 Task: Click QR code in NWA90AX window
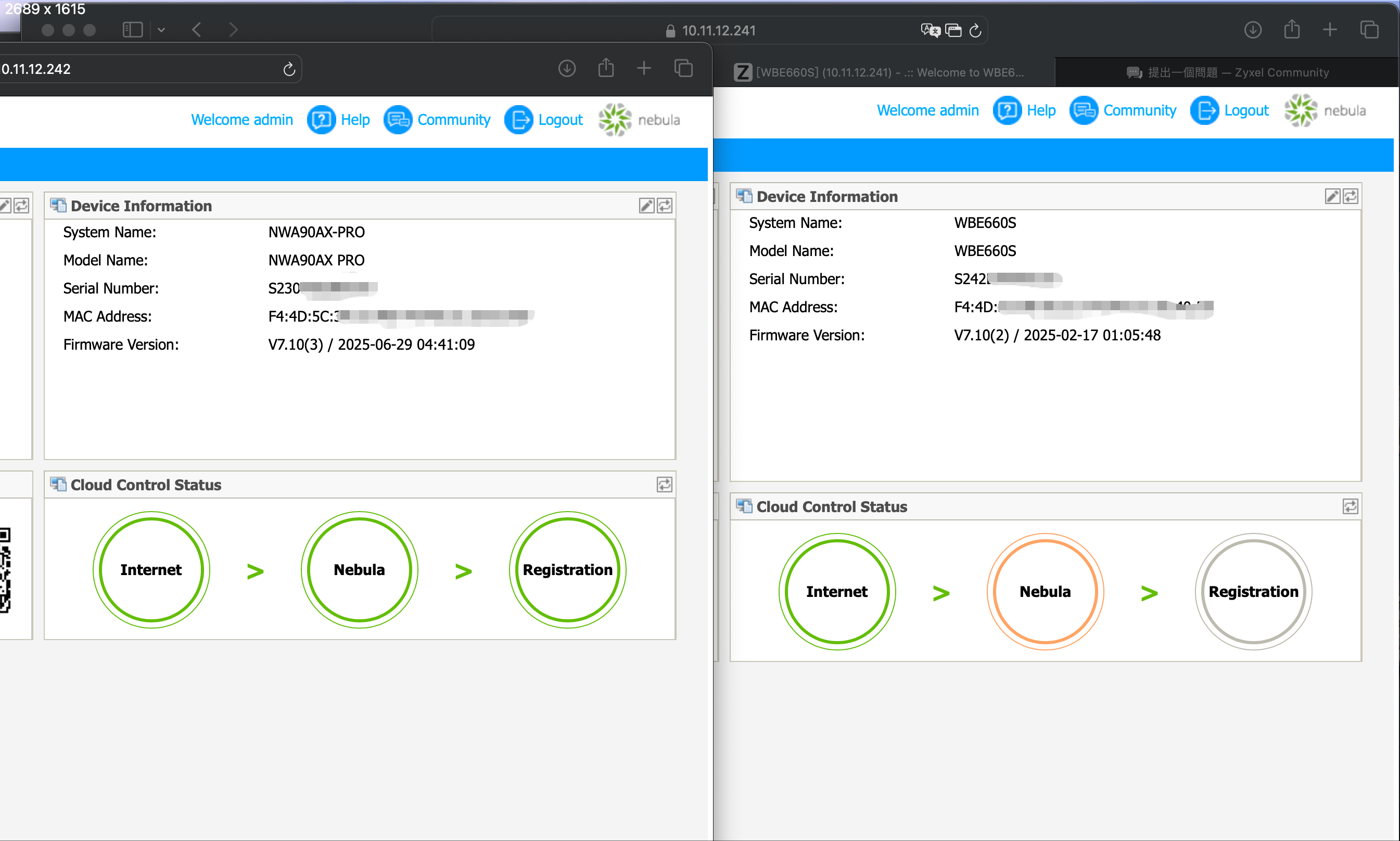[5, 569]
